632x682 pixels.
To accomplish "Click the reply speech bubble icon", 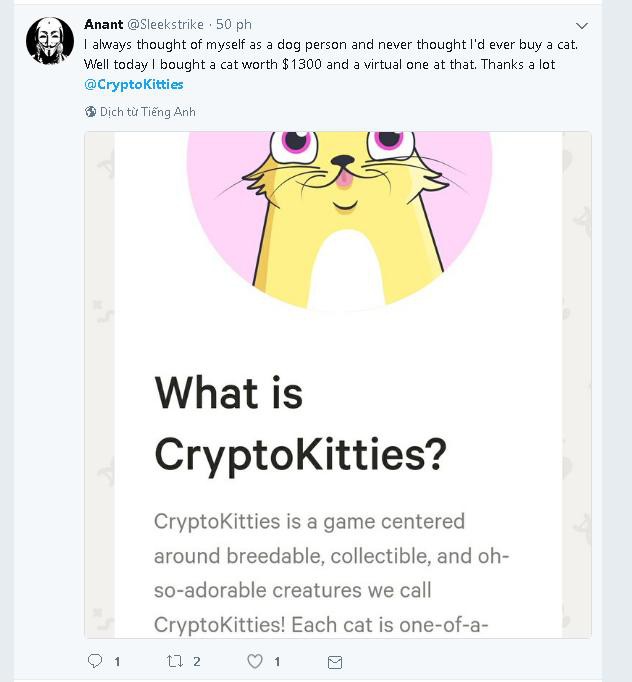I will click(95, 661).
